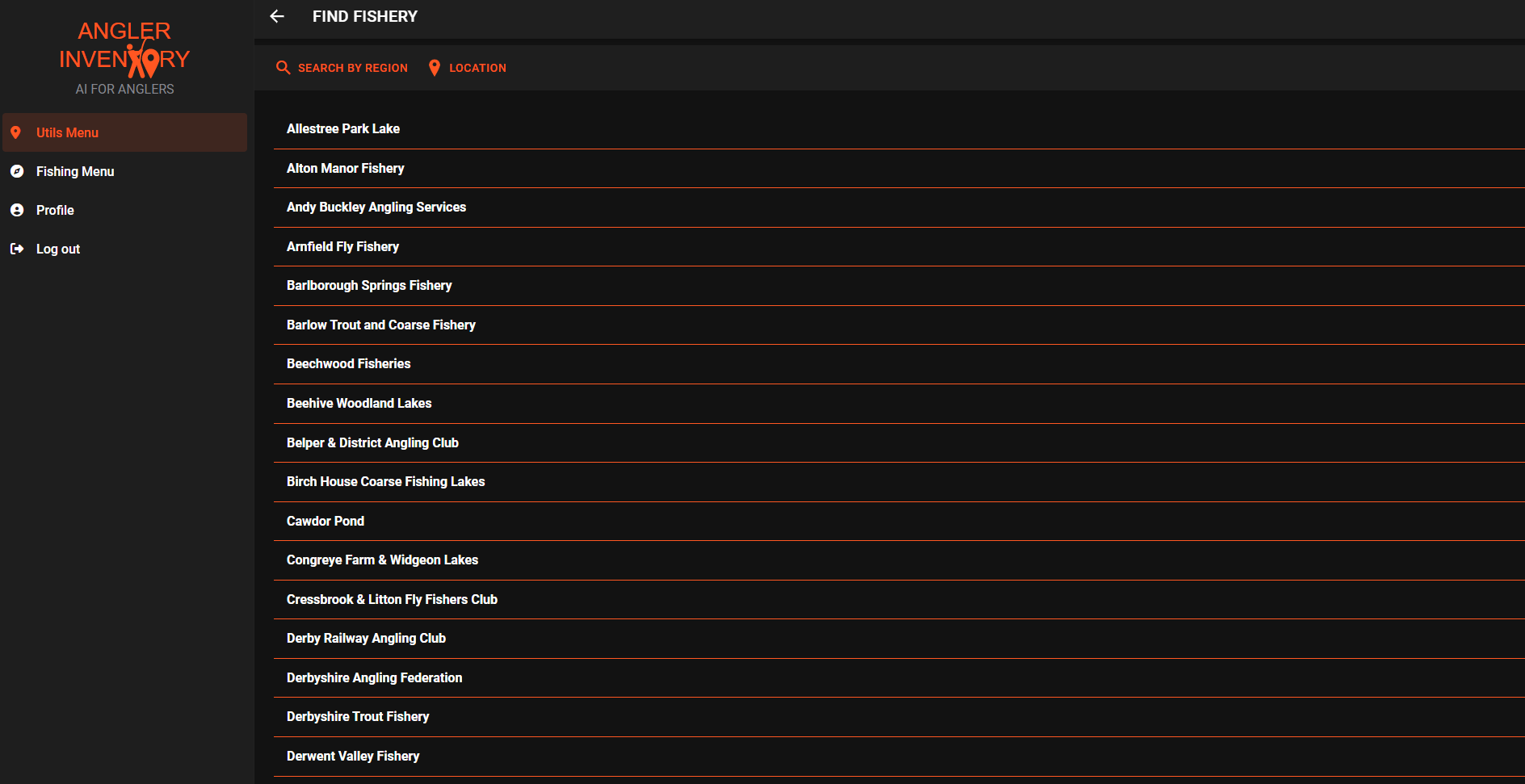
Task: Choose Alton Manor Fishery
Action: pos(346,168)
